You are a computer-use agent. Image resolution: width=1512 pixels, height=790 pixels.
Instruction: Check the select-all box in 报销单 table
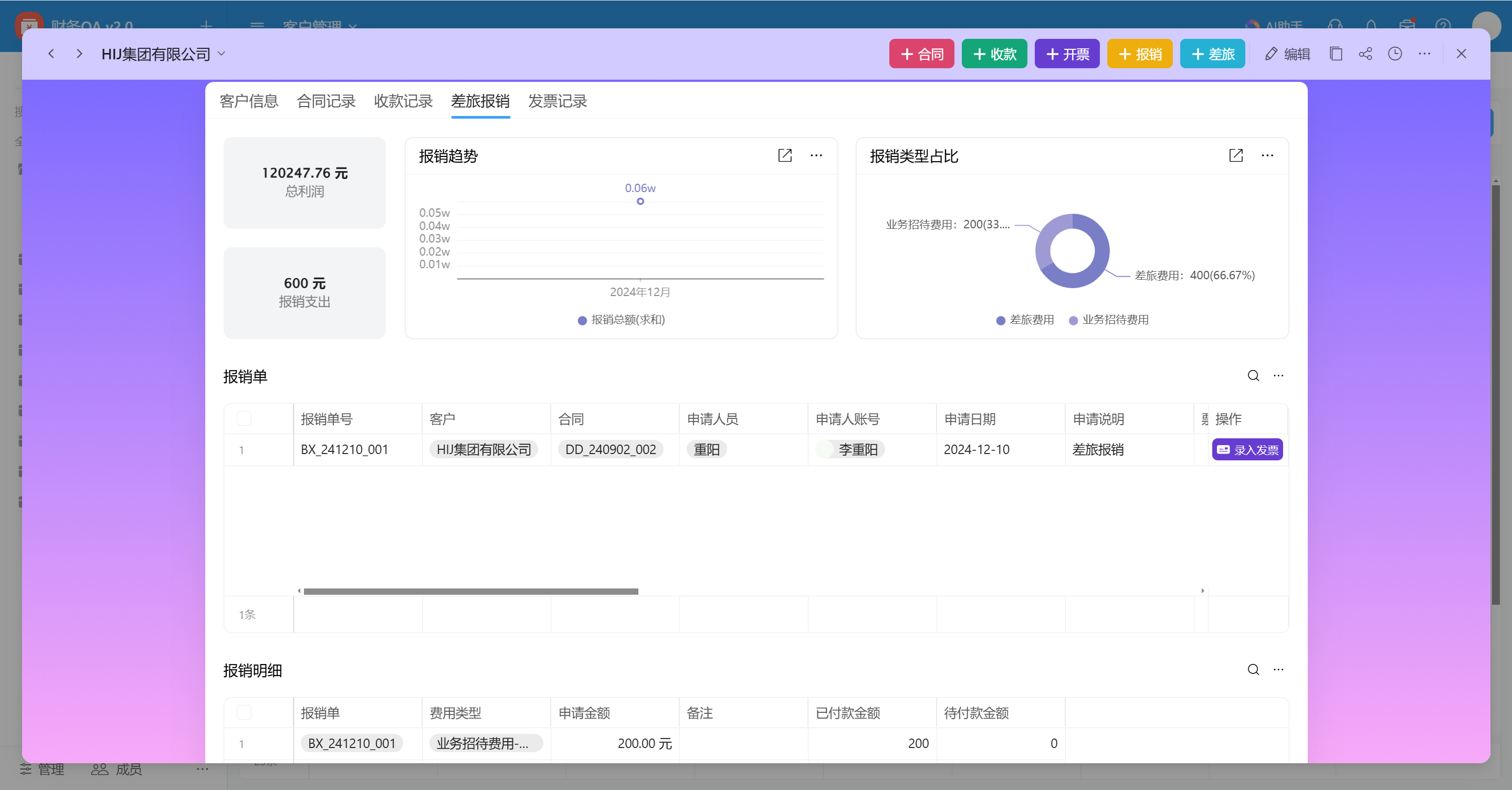click(244, 418)
